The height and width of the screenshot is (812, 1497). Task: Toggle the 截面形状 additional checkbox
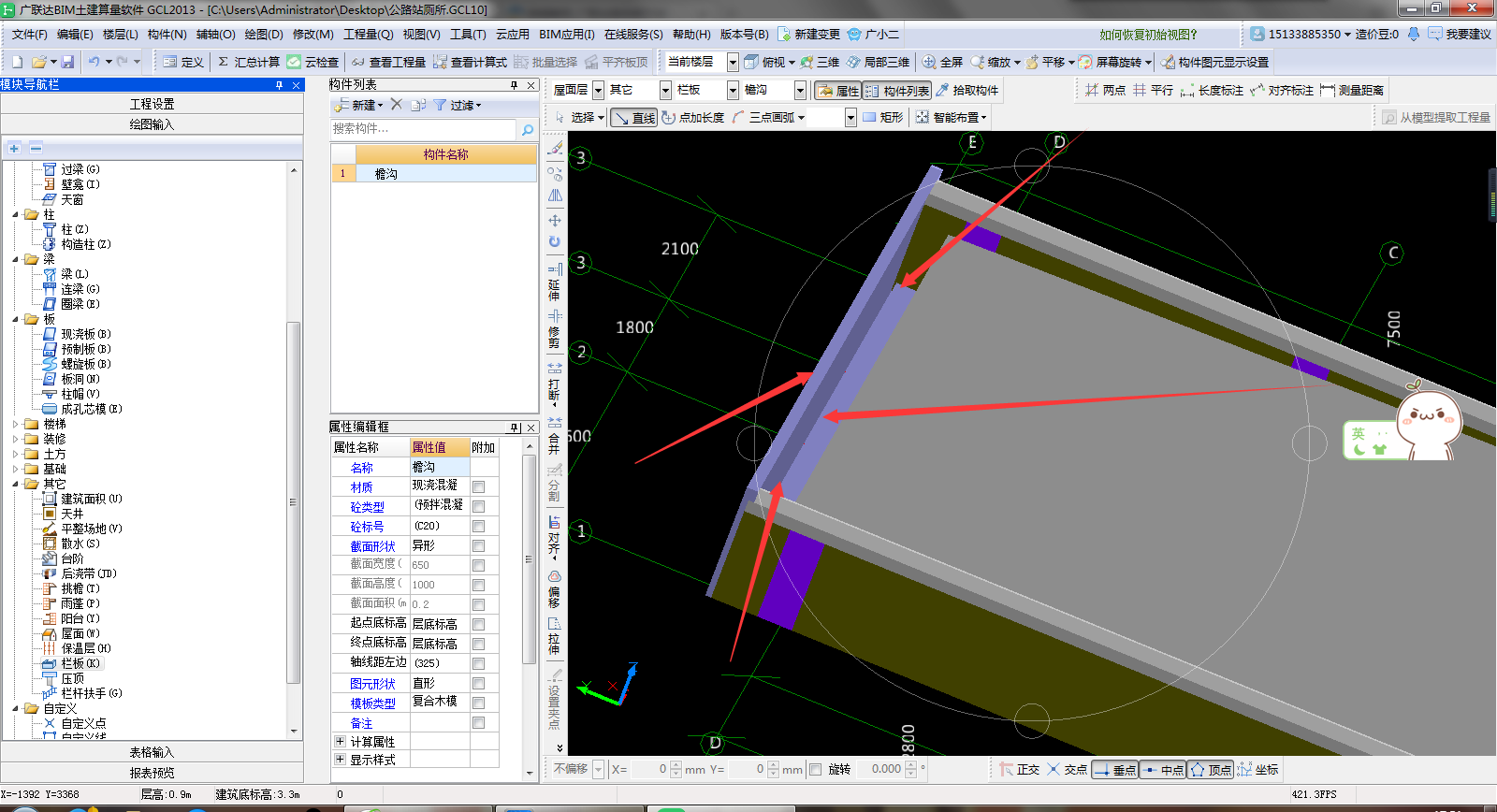tap(479, 545)
